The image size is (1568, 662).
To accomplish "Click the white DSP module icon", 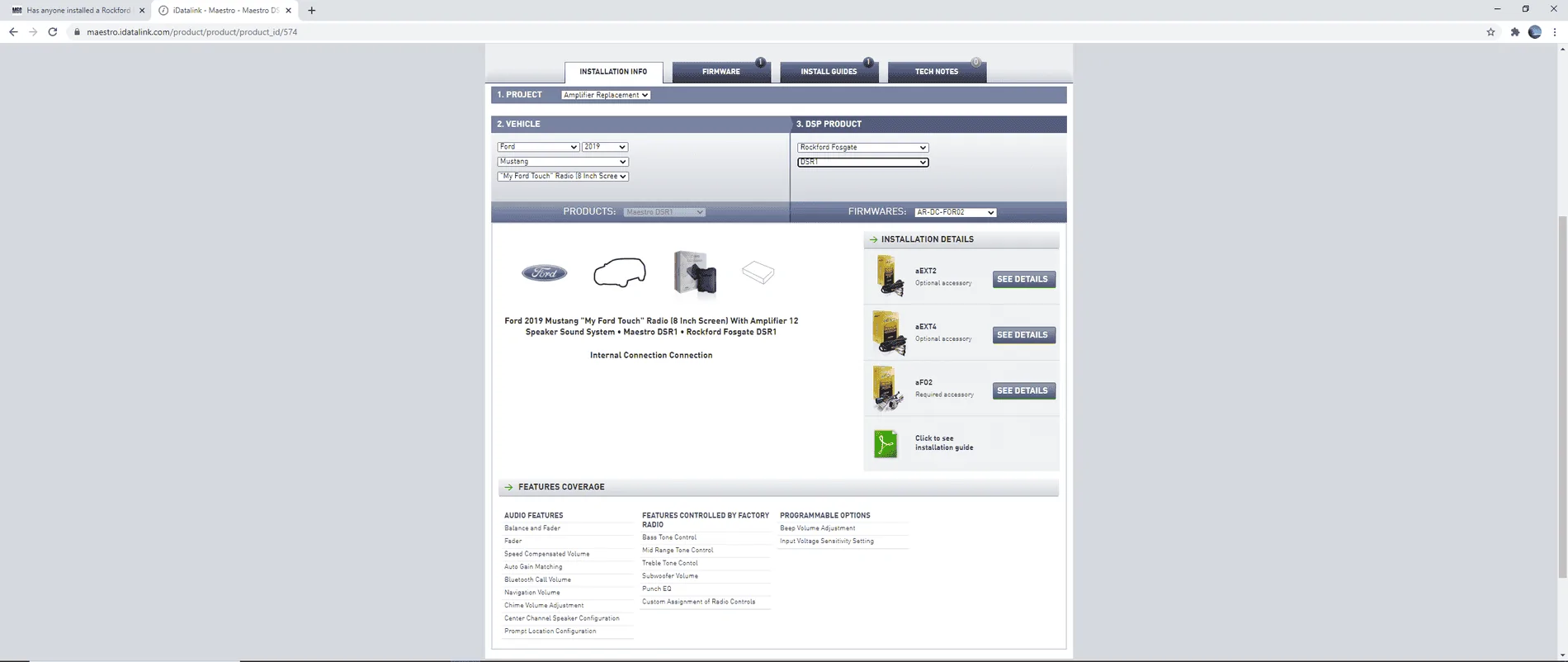I will [x=758, y=272].
